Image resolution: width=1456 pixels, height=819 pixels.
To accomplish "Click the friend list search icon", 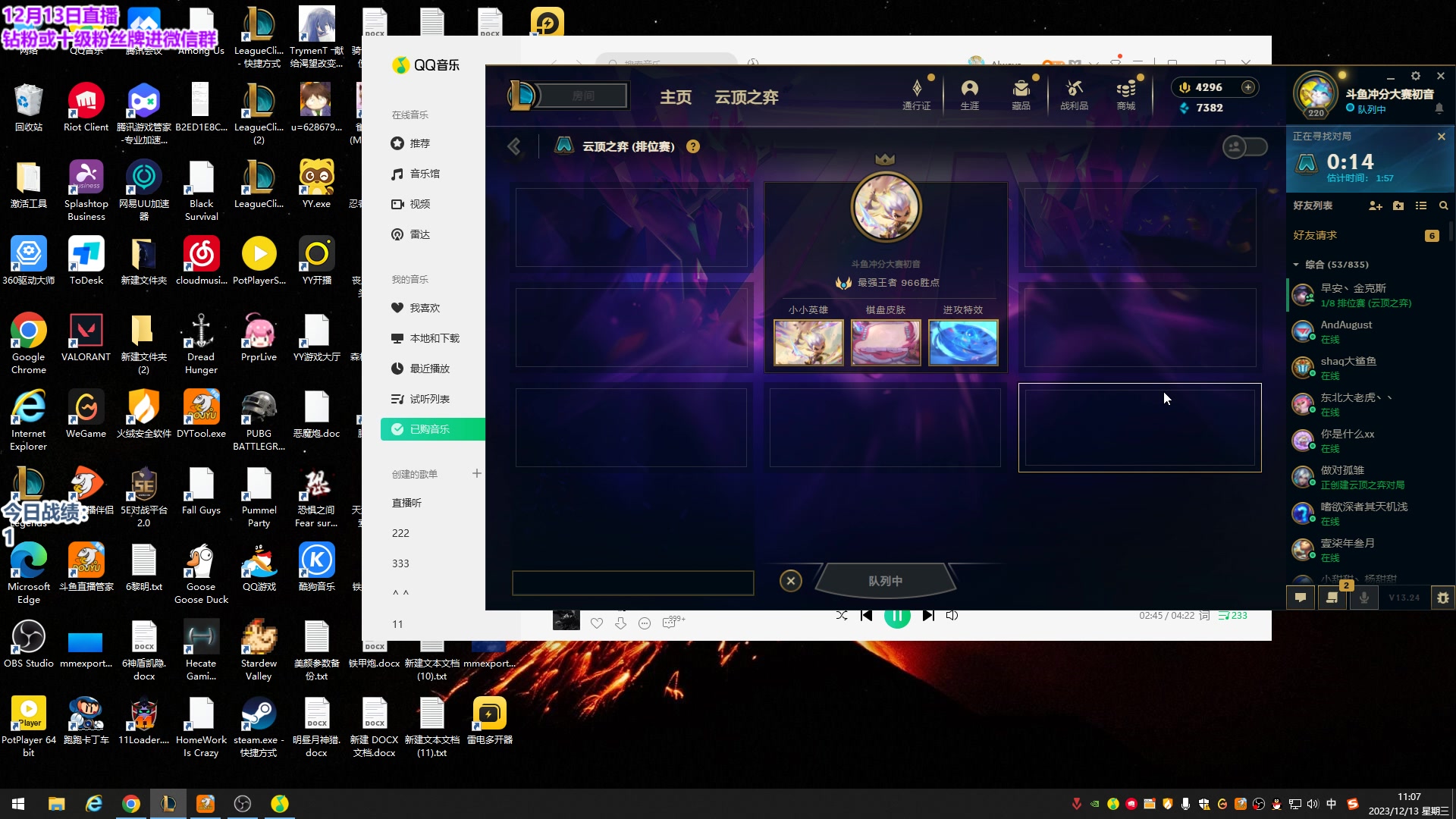I will 1443,206.
